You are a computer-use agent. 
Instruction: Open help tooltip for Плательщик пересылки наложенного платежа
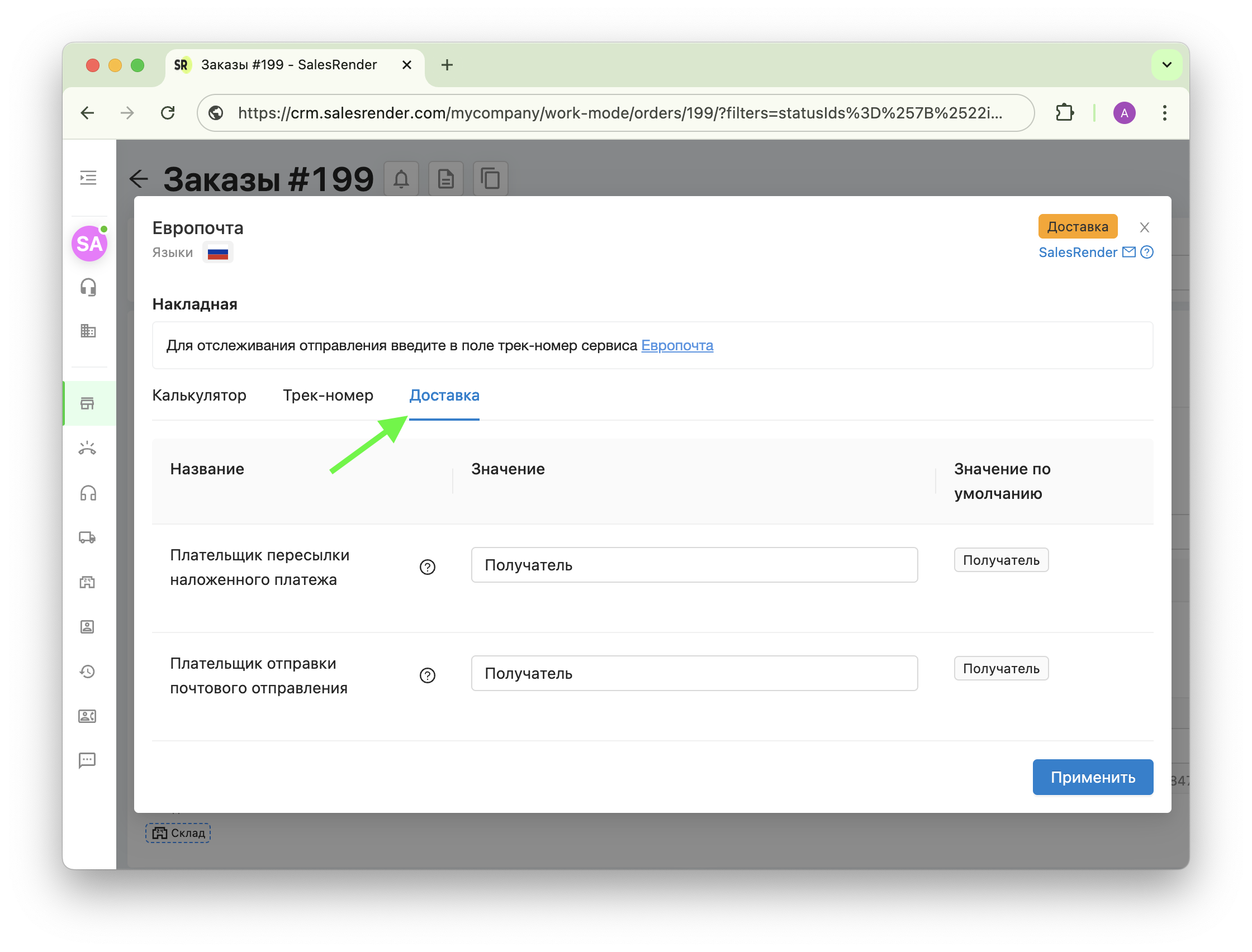point(428,567)
